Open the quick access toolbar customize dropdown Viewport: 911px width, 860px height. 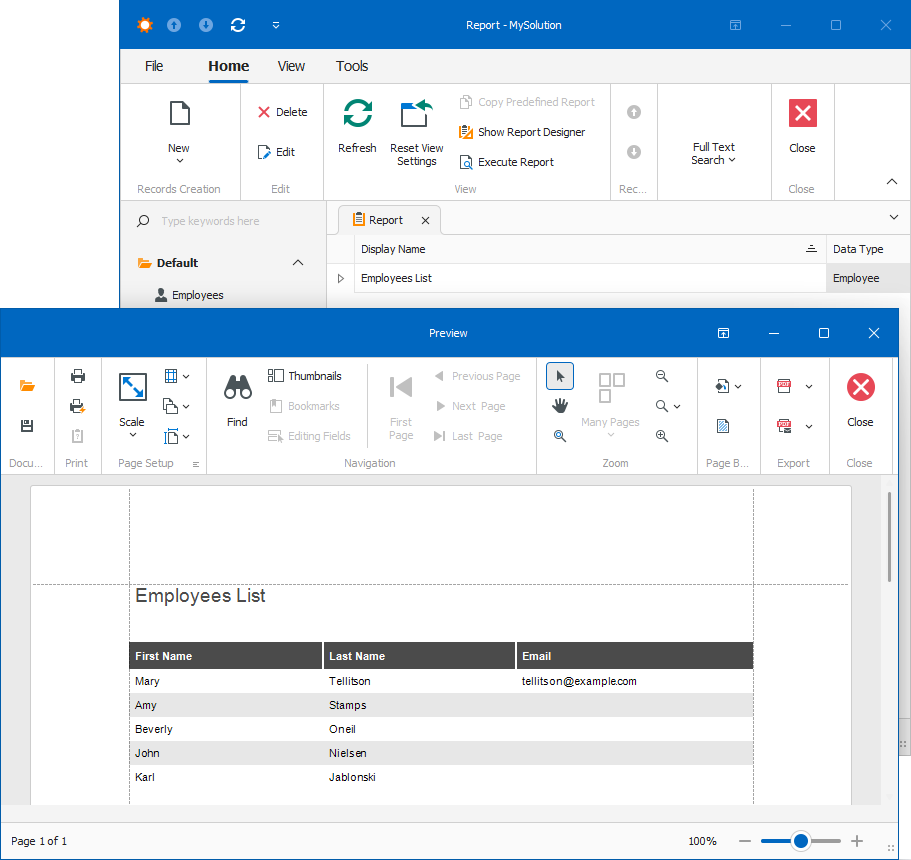point(276,25)
